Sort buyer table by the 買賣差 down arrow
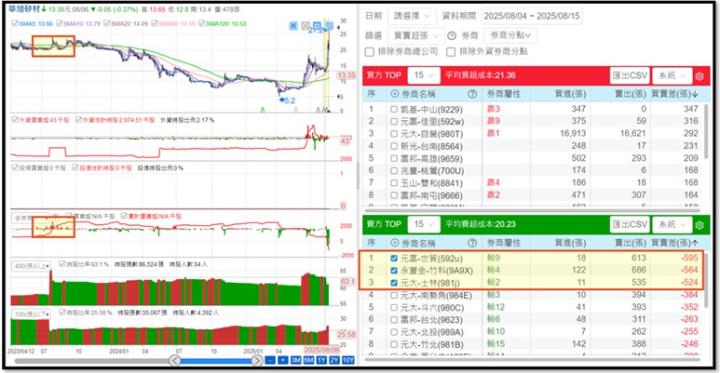720x373 pixels. click(694, 95)
